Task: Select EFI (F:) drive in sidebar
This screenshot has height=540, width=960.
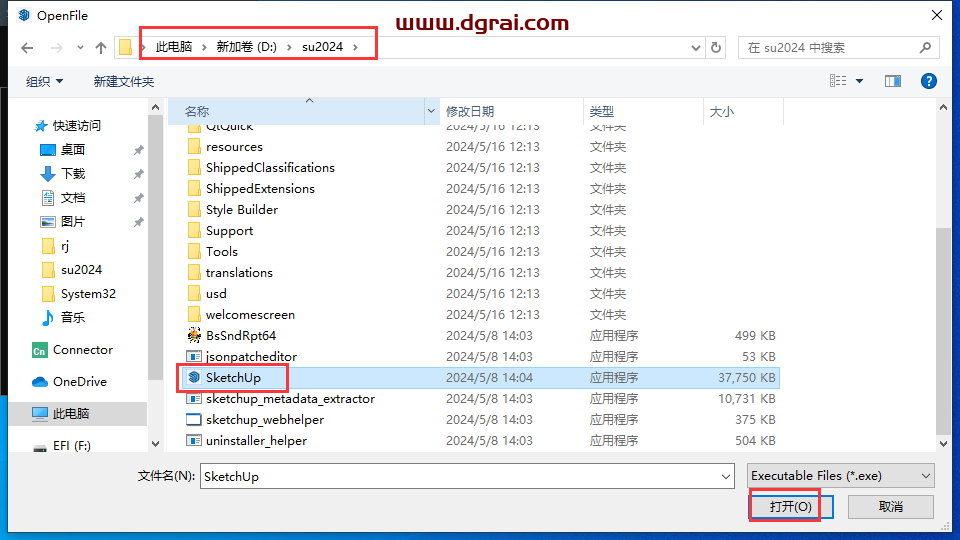Action: tap(72, 446)
